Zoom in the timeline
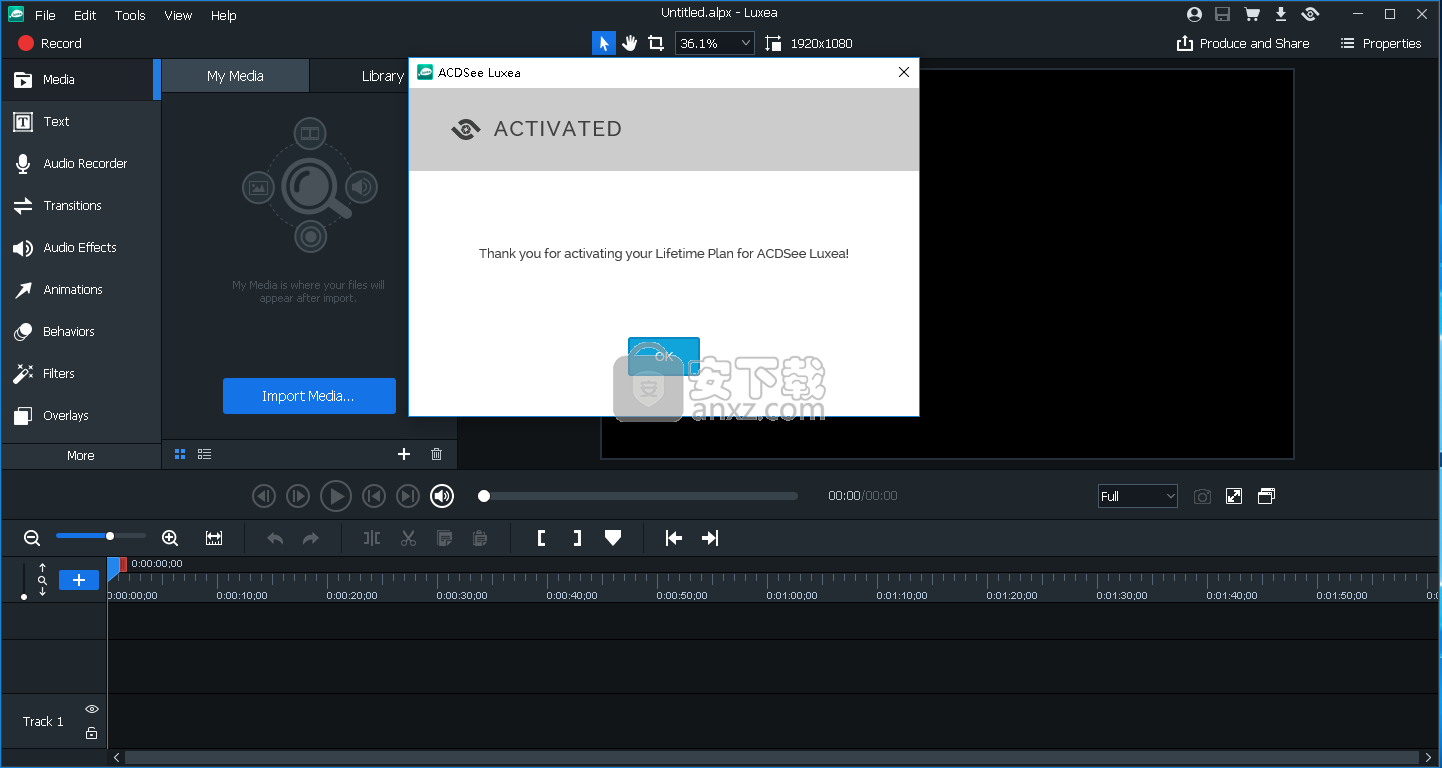 click(170, 538)
